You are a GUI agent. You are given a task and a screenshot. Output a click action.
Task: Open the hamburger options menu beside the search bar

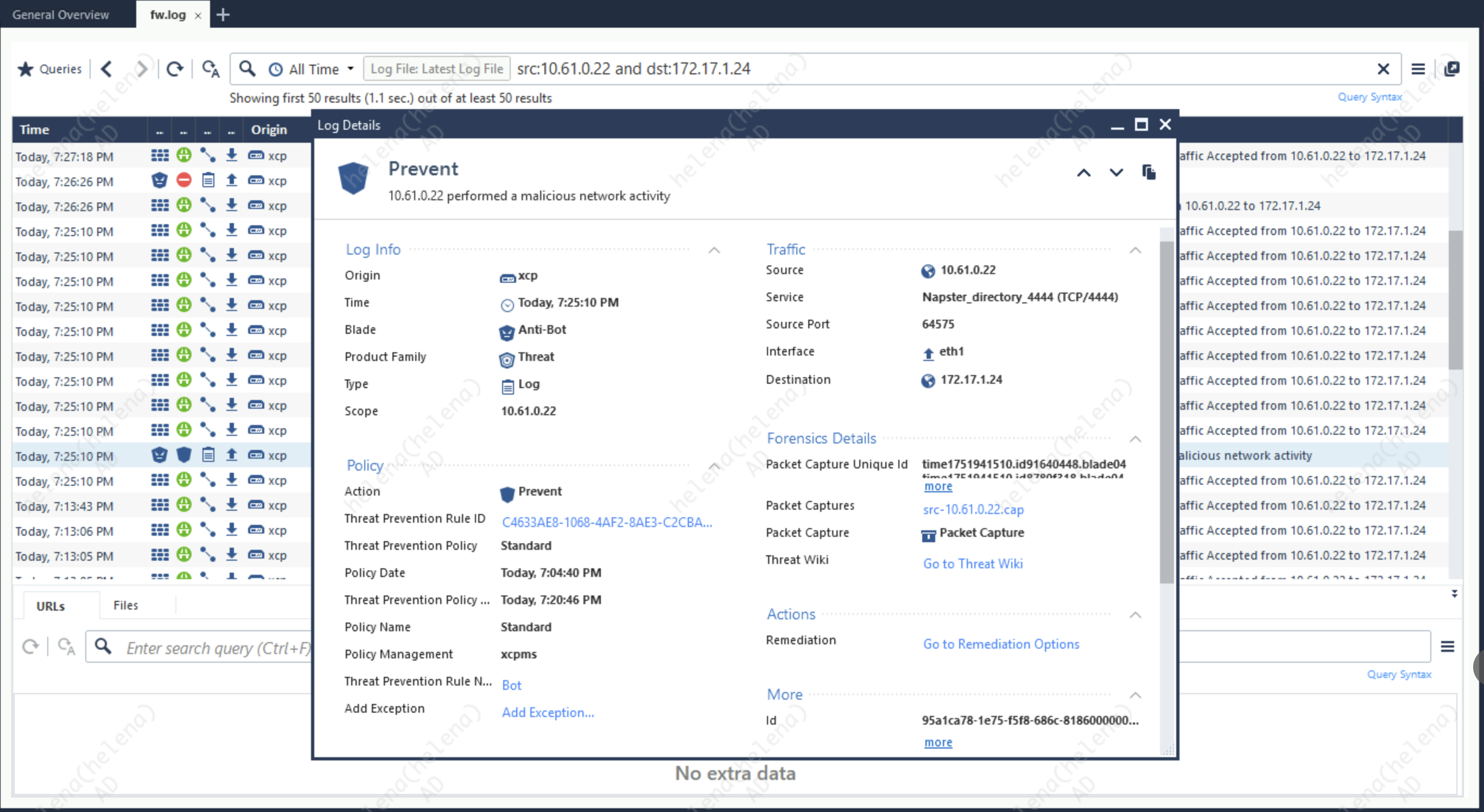[1418, 69]
